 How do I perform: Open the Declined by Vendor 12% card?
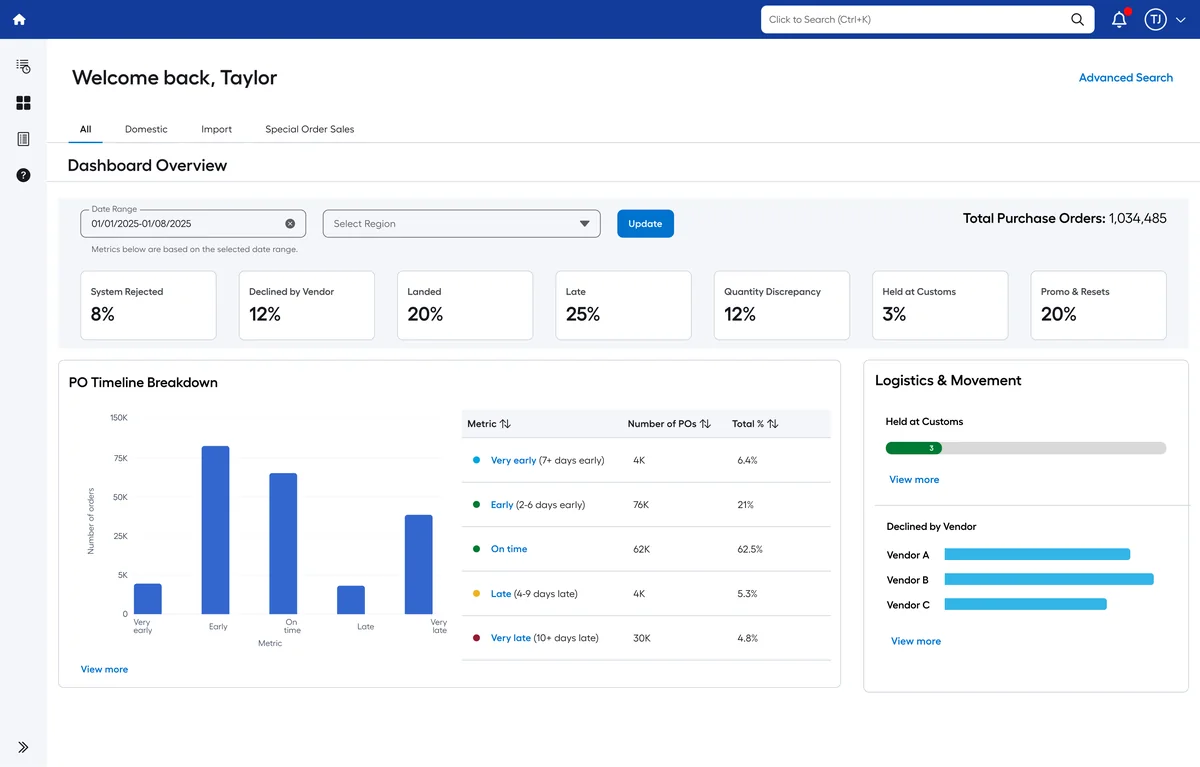[307, 305]
